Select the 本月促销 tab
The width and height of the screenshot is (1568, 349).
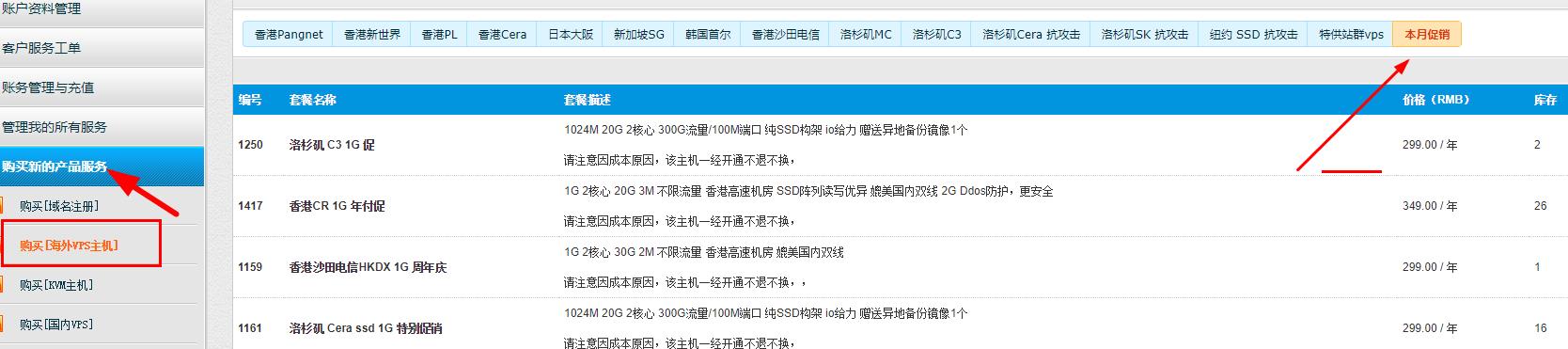click(x=1427, y=34)
